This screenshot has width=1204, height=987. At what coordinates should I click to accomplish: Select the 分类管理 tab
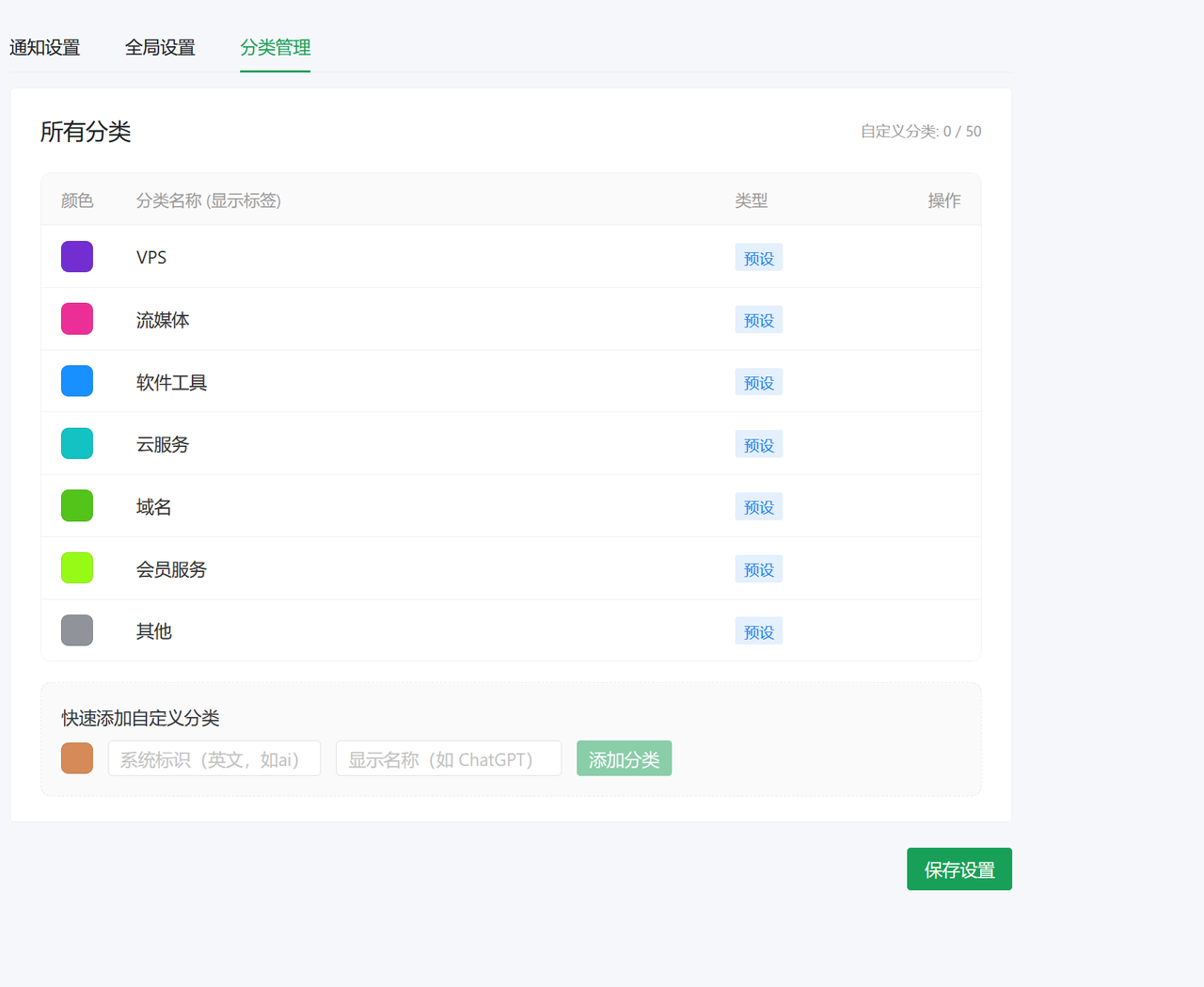coord(275,48)
